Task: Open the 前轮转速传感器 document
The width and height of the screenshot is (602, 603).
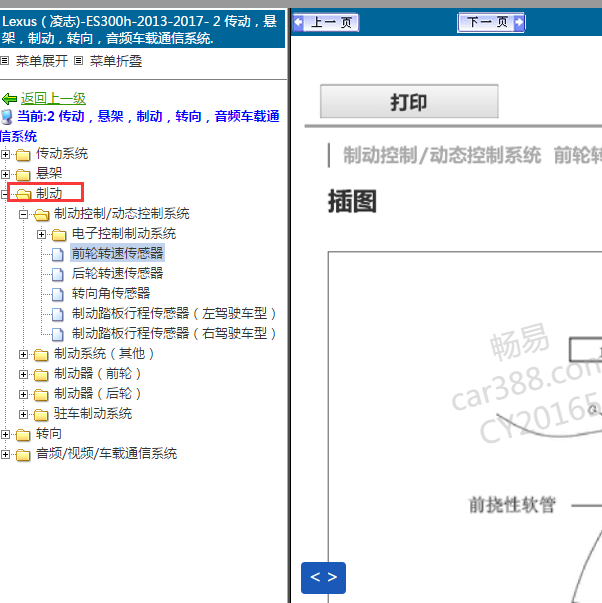Action: (117, 253)
